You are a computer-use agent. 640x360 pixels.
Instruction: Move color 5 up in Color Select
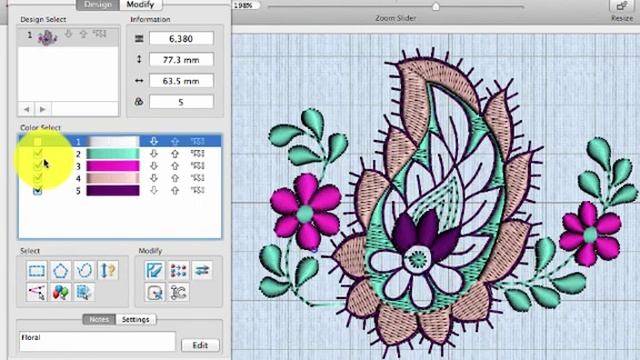pos(175,191)
